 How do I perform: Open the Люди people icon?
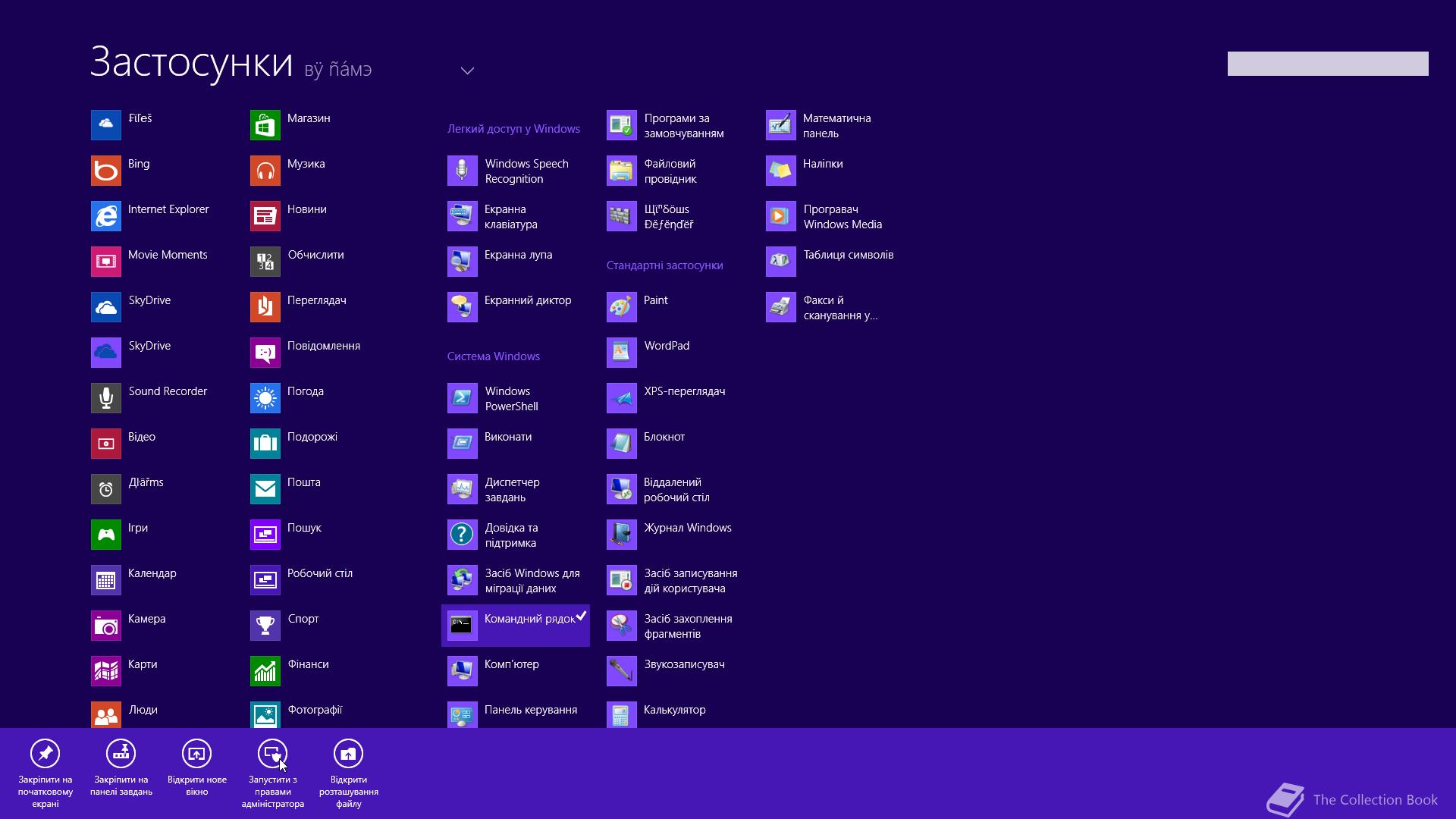[106, 714]
